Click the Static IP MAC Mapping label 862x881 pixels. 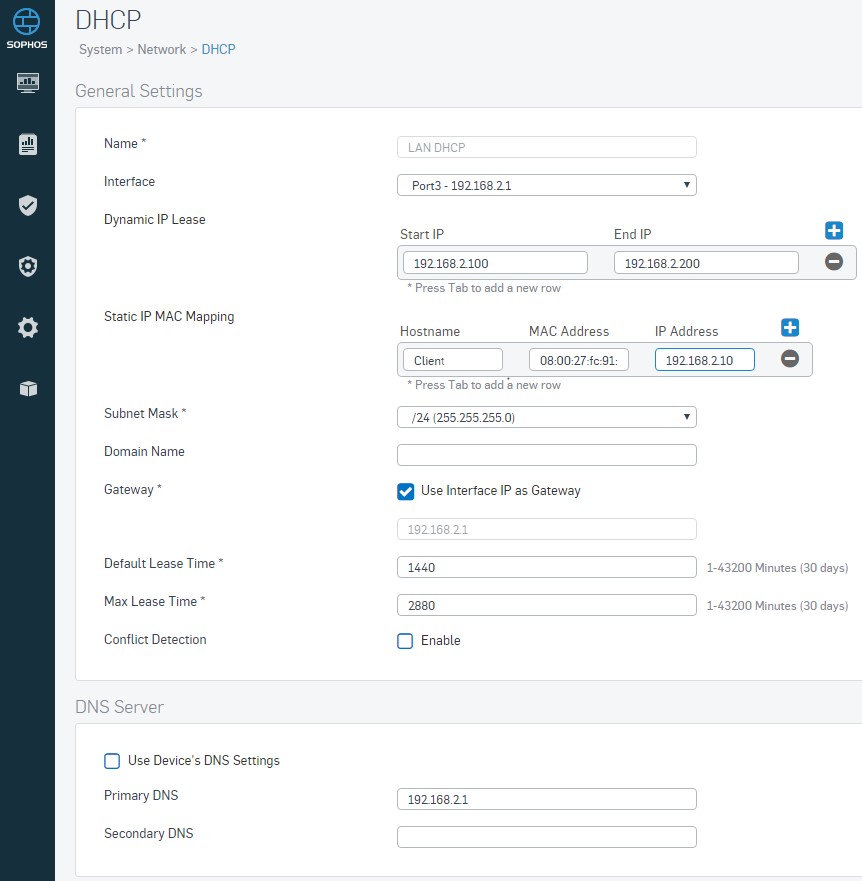point(169,316)
